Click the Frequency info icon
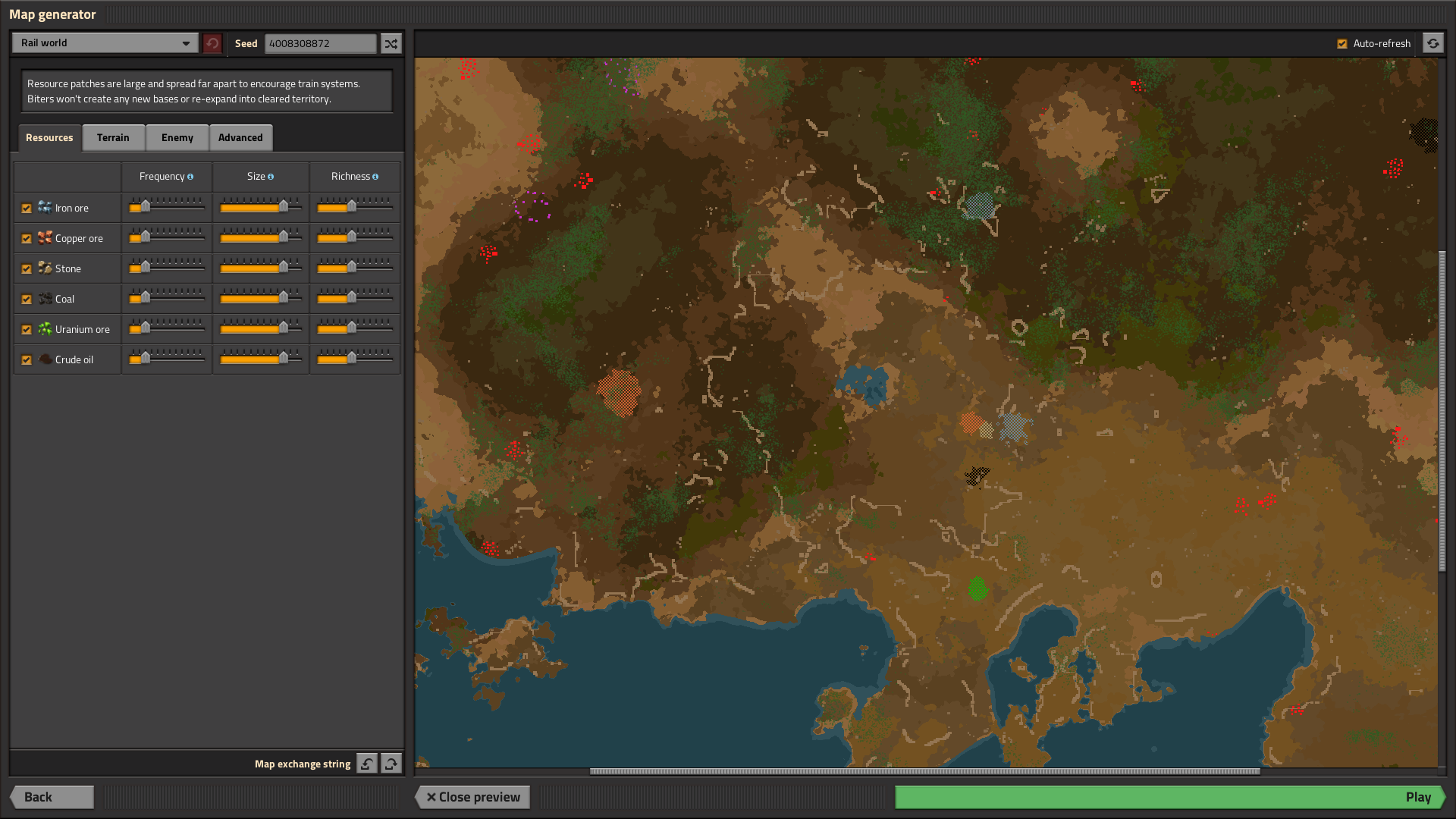Viewport: 1456px width, 819px height. [x=190, y=177]
